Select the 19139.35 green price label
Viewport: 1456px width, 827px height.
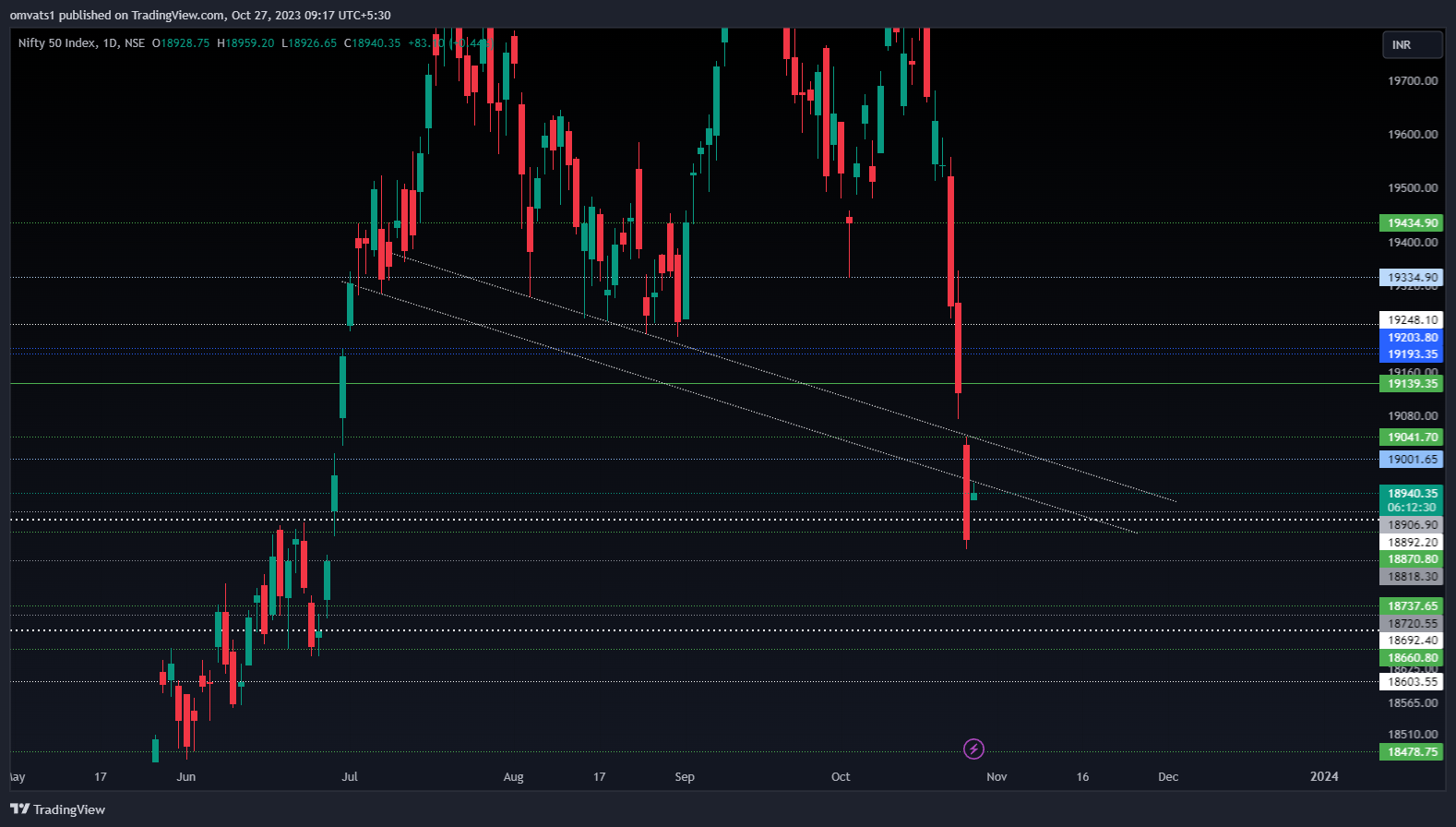pos(1412,383)
